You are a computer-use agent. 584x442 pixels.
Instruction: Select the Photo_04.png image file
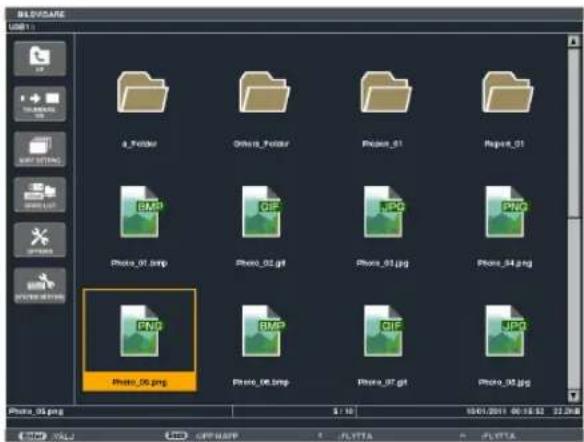coord(507,212)
